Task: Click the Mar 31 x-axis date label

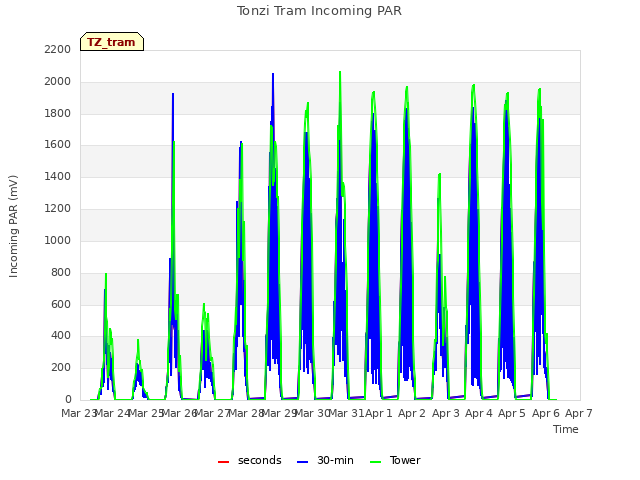Action: pos(346,413)
